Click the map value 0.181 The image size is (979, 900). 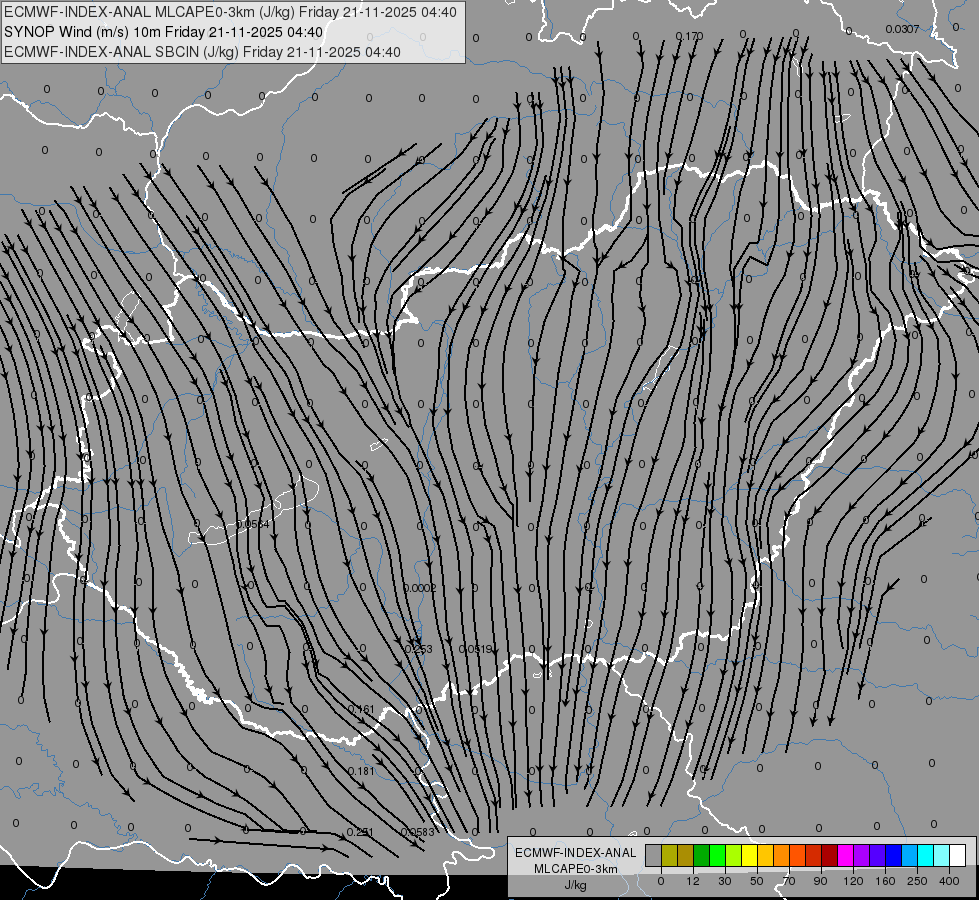(x=360, y=771)
